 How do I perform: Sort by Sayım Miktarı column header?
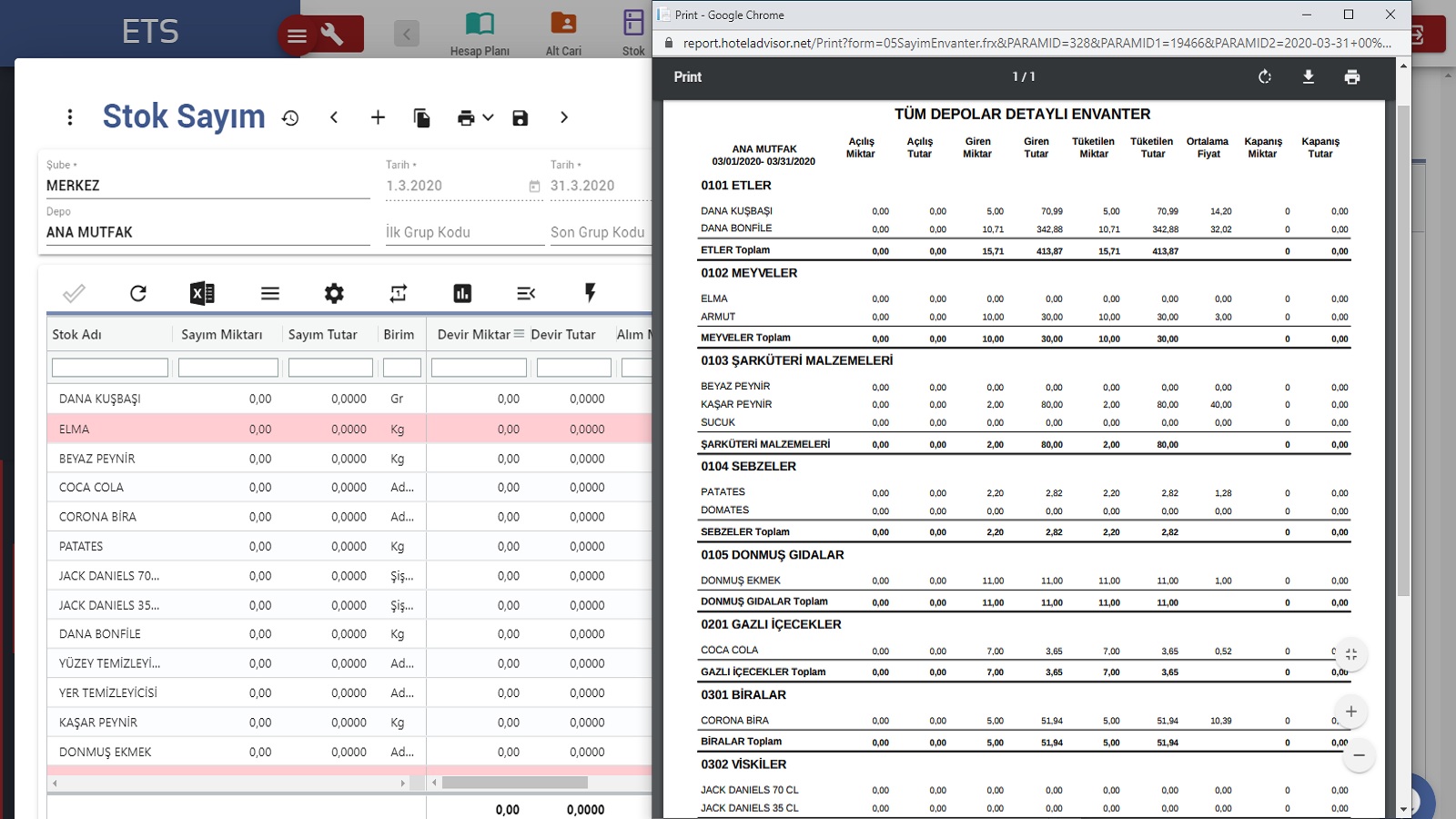pos(221,335)
